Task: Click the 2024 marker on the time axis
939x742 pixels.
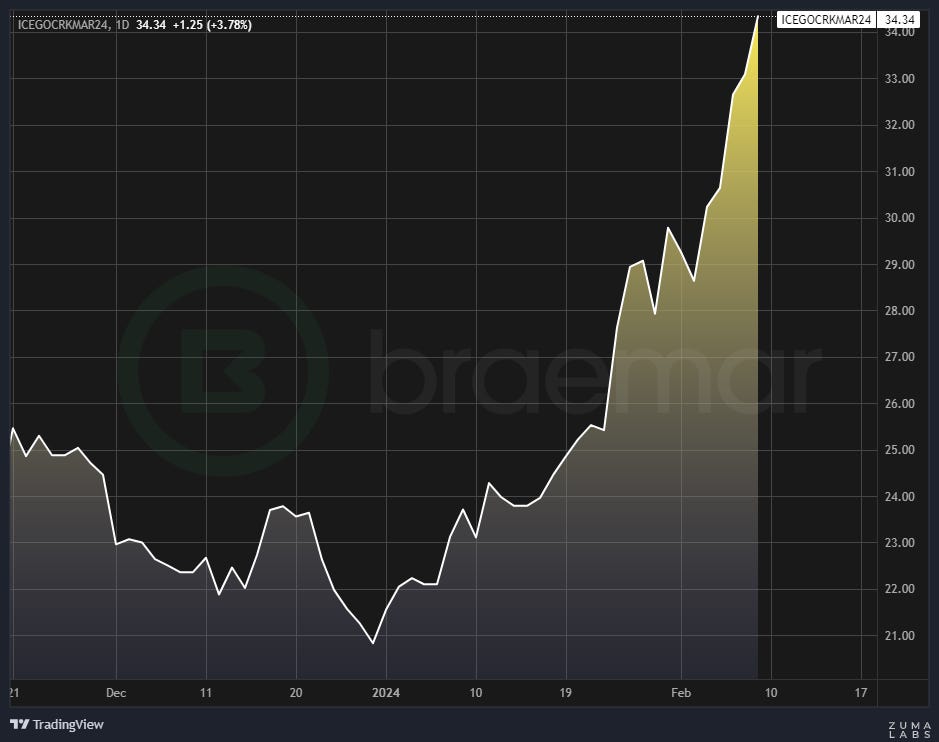Action: 388,691
